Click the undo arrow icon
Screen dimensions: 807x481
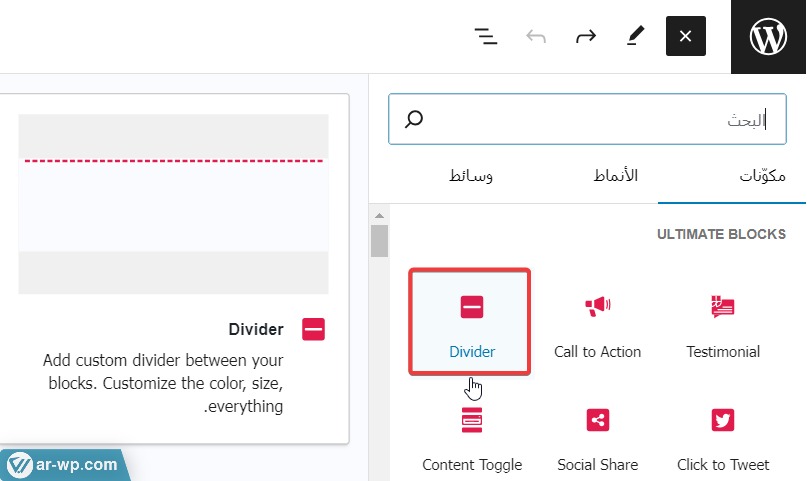[536, 37]
